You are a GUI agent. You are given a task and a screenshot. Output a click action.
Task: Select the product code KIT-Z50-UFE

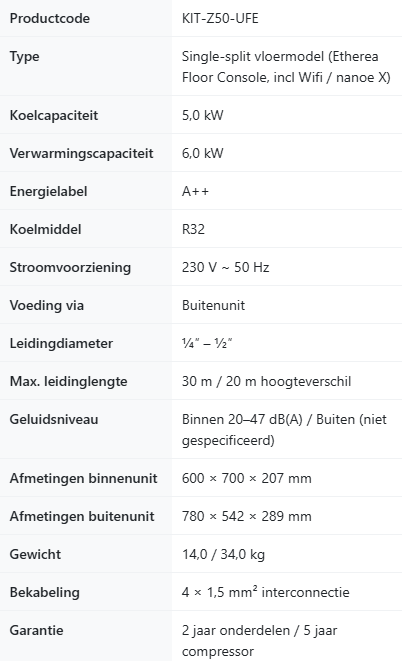pos(220,19)
